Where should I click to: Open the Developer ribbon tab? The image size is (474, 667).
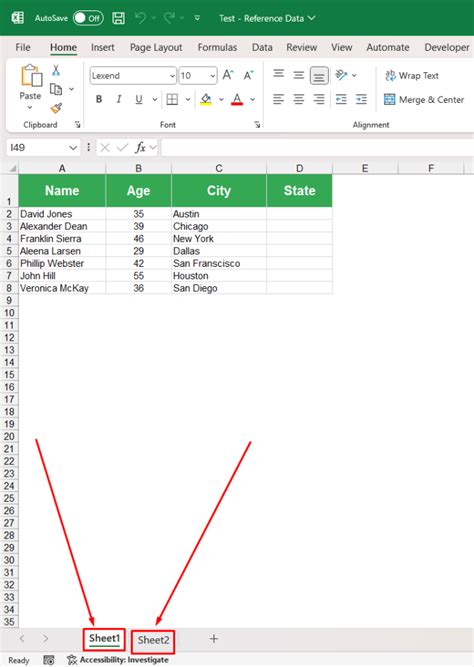pyautogui.click(x=447, y=47)
